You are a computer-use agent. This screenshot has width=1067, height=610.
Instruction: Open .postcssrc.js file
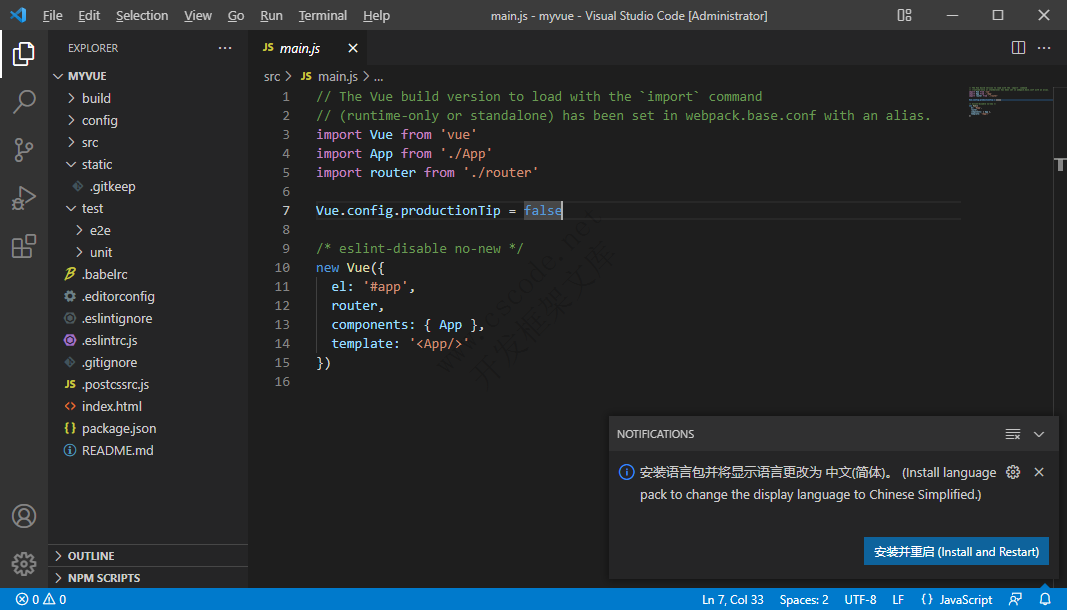coord(115,384)
